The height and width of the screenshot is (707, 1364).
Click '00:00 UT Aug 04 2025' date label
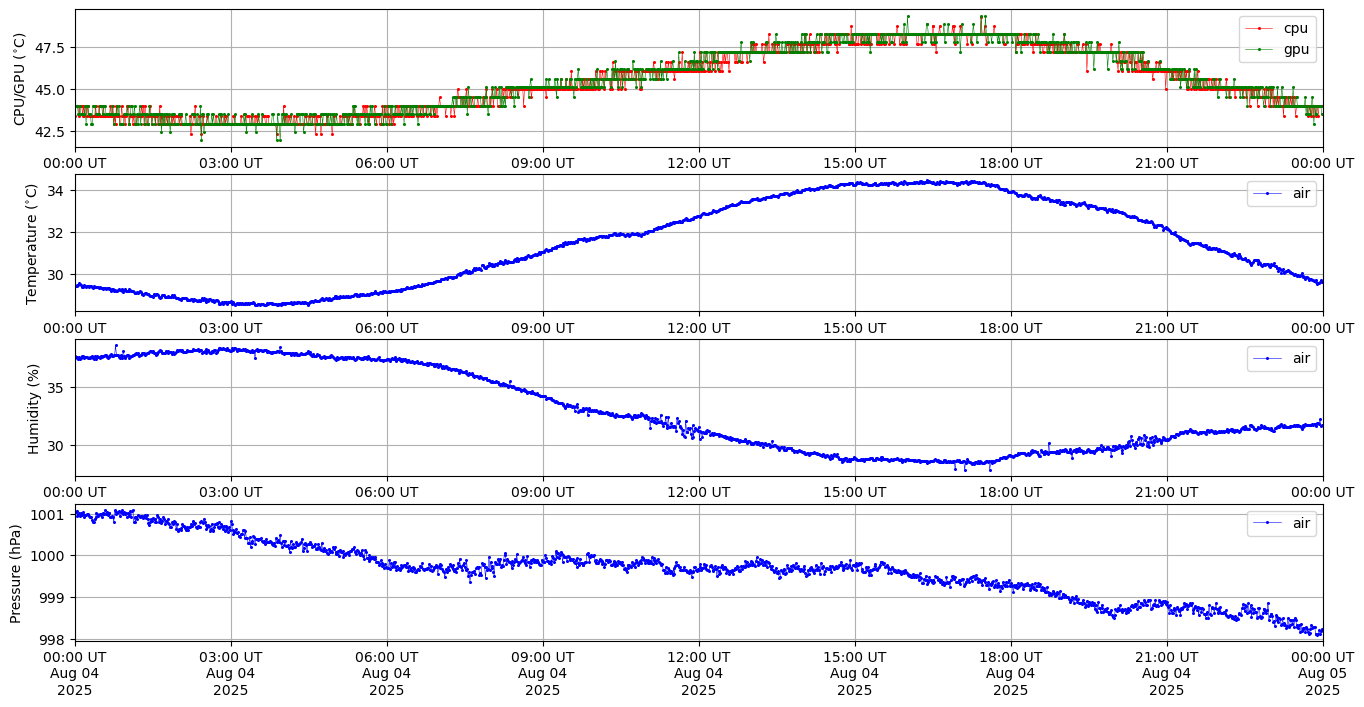point(75,673)
